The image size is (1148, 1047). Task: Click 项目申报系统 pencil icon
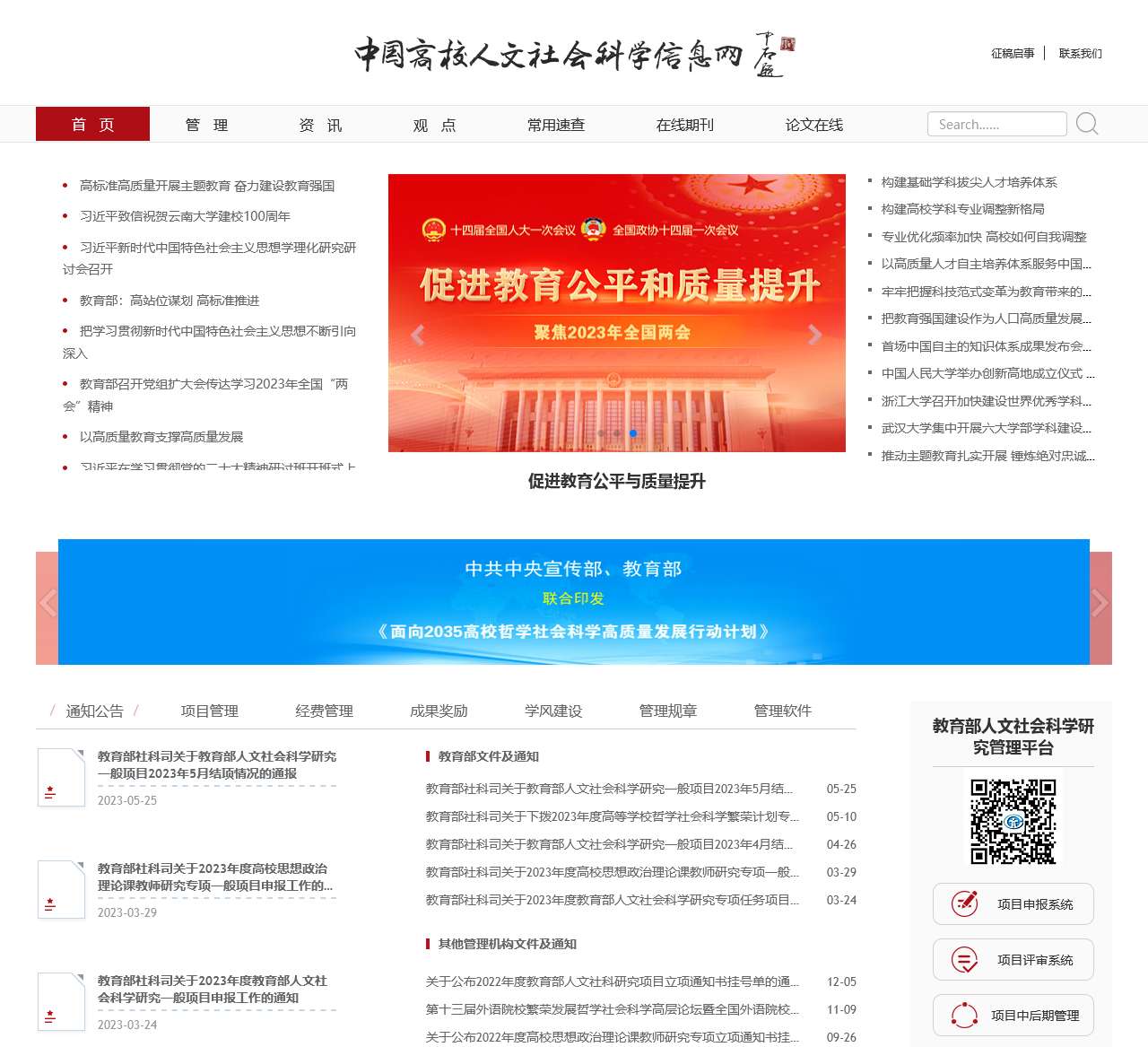964,903
